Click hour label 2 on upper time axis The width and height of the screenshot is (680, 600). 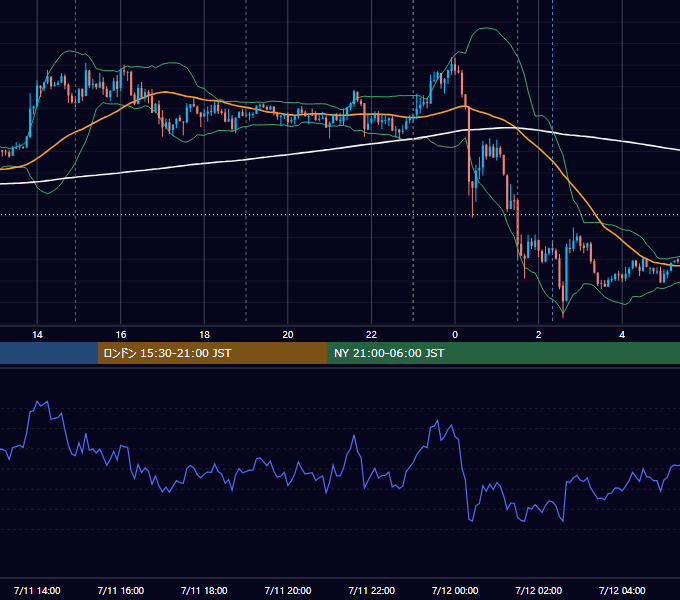pos(538,335)
